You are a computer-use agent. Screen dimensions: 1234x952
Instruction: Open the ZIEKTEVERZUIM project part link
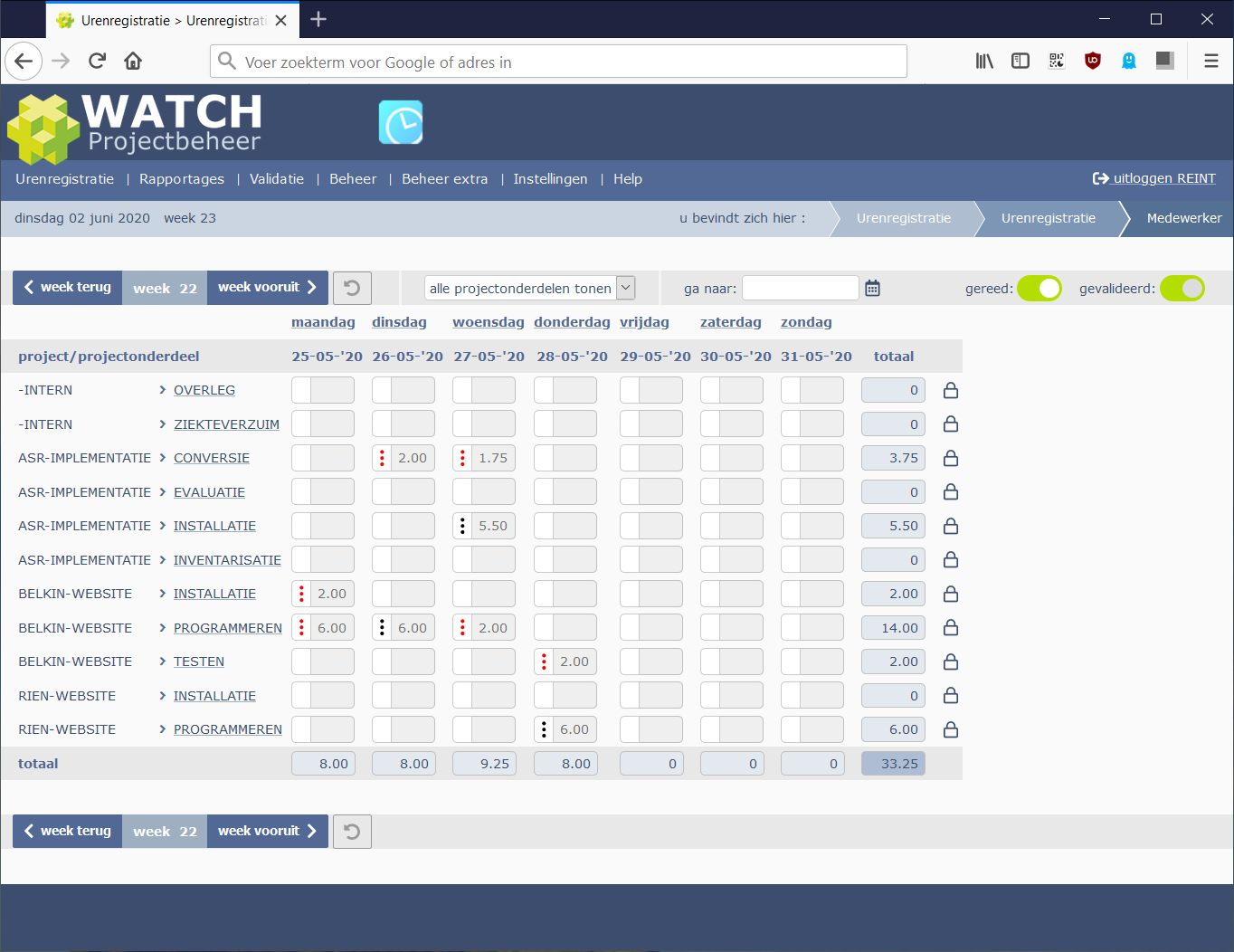click(x=226, y=424)
